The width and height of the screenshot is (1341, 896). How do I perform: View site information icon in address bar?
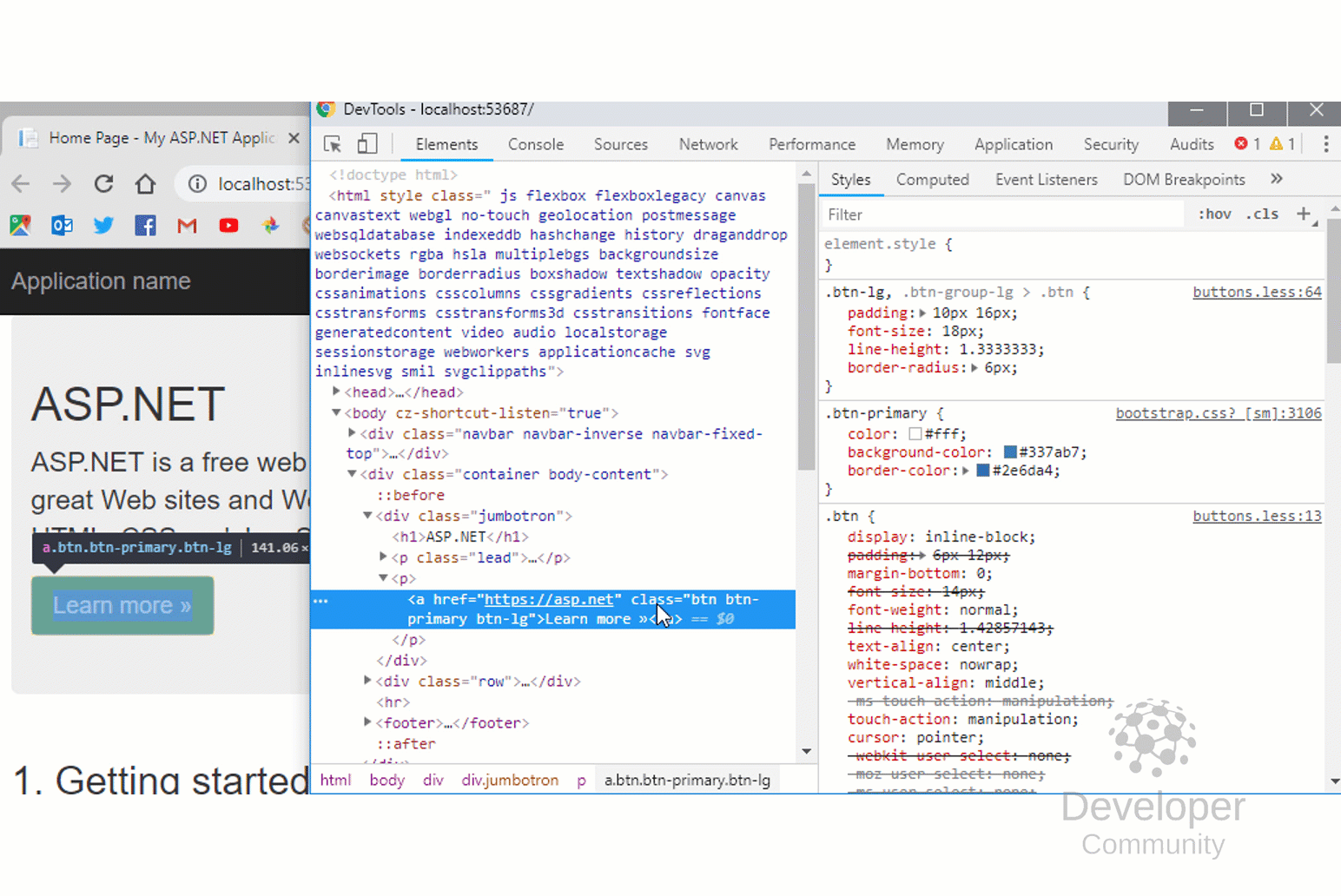[198, 184]
